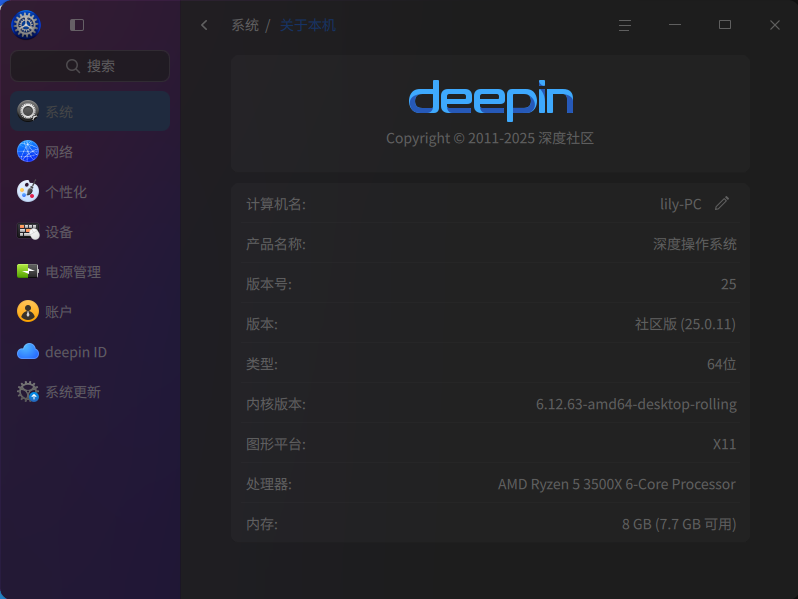Click the 内核版本: label
This screenshot has height=599, width=798.
pos(276,404)
